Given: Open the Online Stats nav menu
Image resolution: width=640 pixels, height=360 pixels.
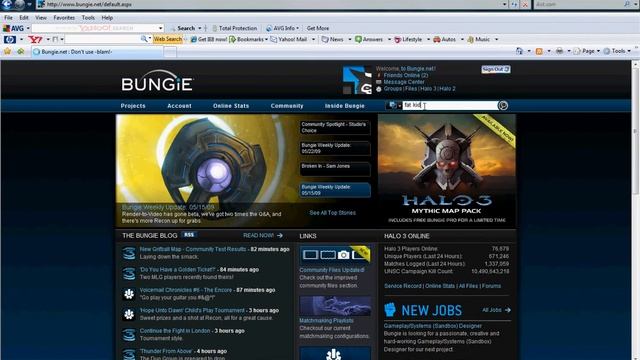Looking at the screenshot, I should tap(231, 106).
